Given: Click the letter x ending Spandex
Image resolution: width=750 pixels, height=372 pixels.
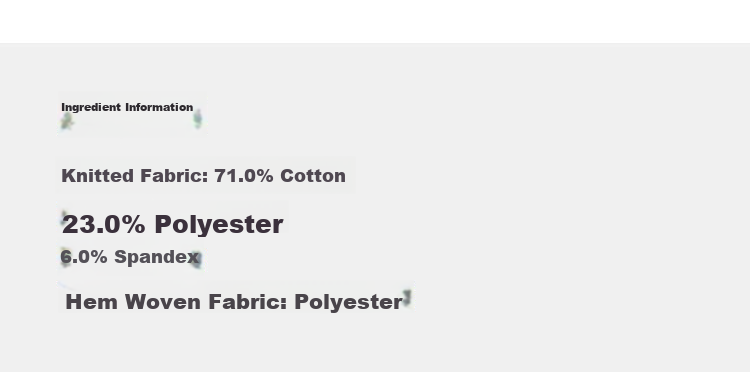Looking at the screenshot, I should pos(193,258).
